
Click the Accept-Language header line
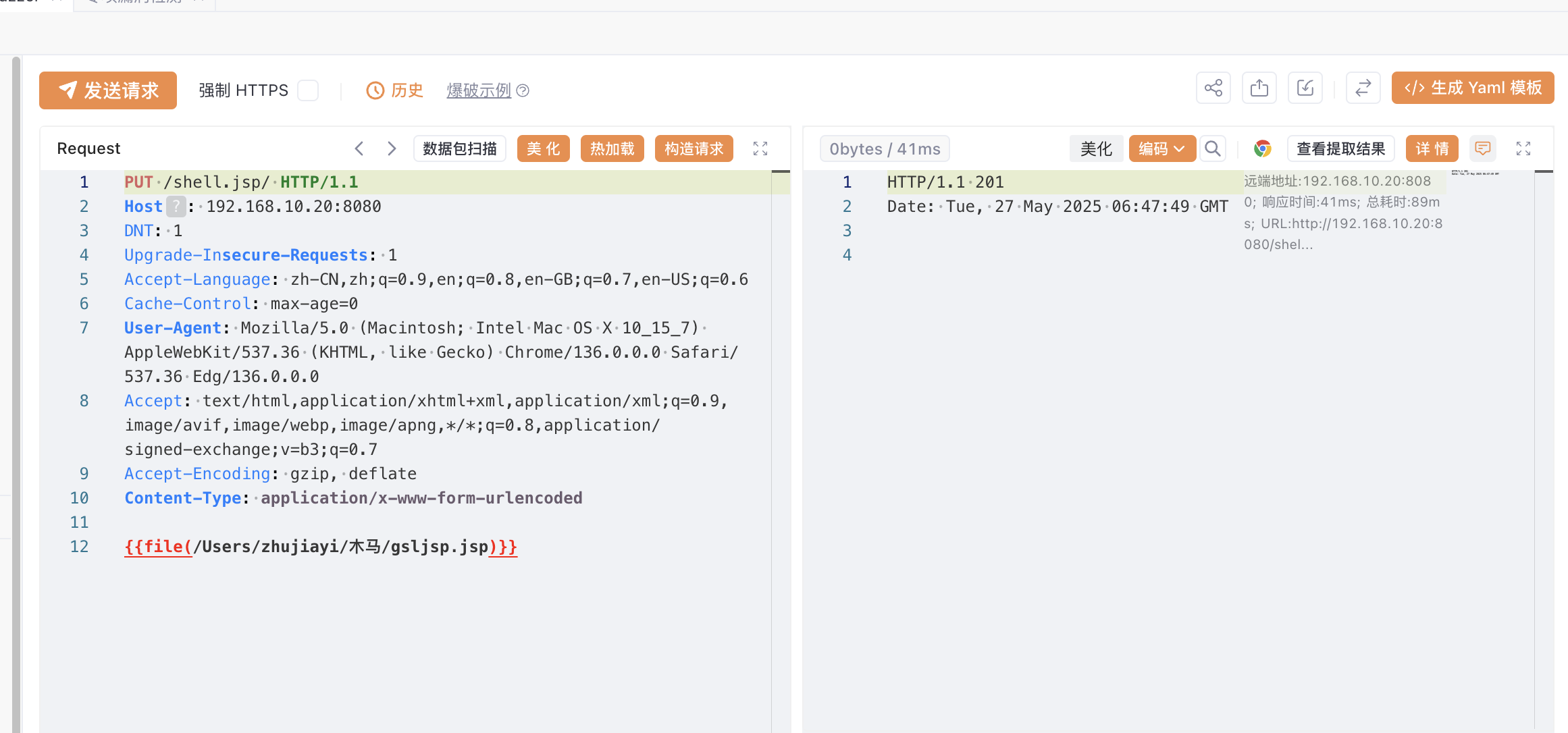[x=436, y=279]
